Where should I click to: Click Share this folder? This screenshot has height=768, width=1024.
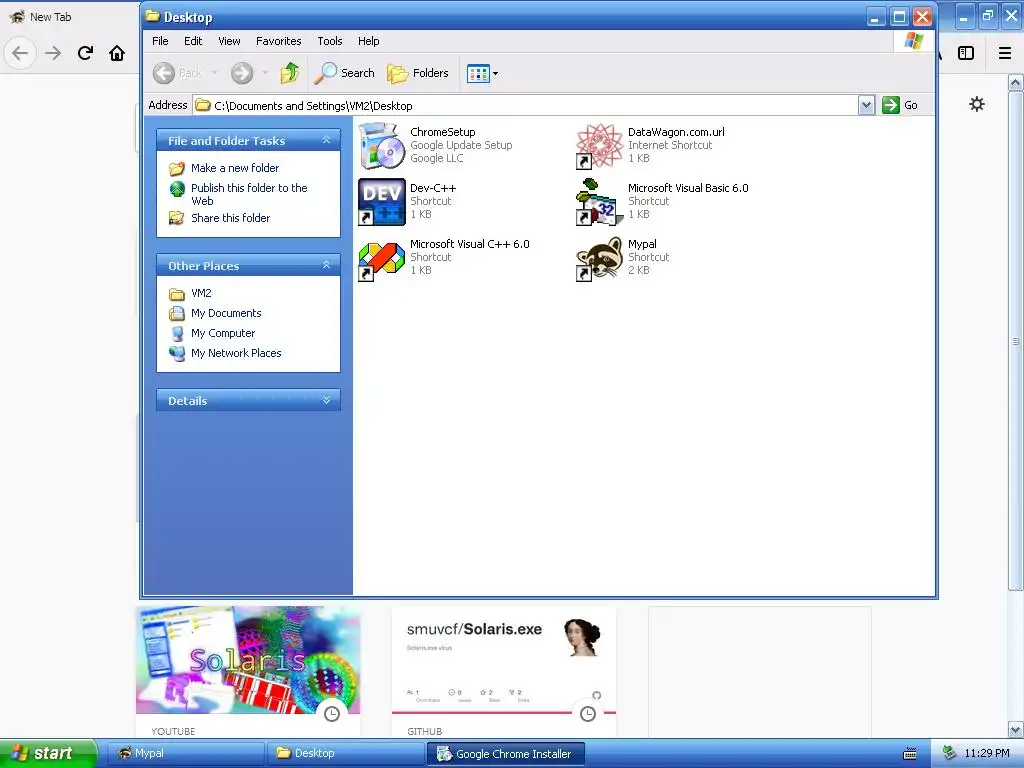231,218
